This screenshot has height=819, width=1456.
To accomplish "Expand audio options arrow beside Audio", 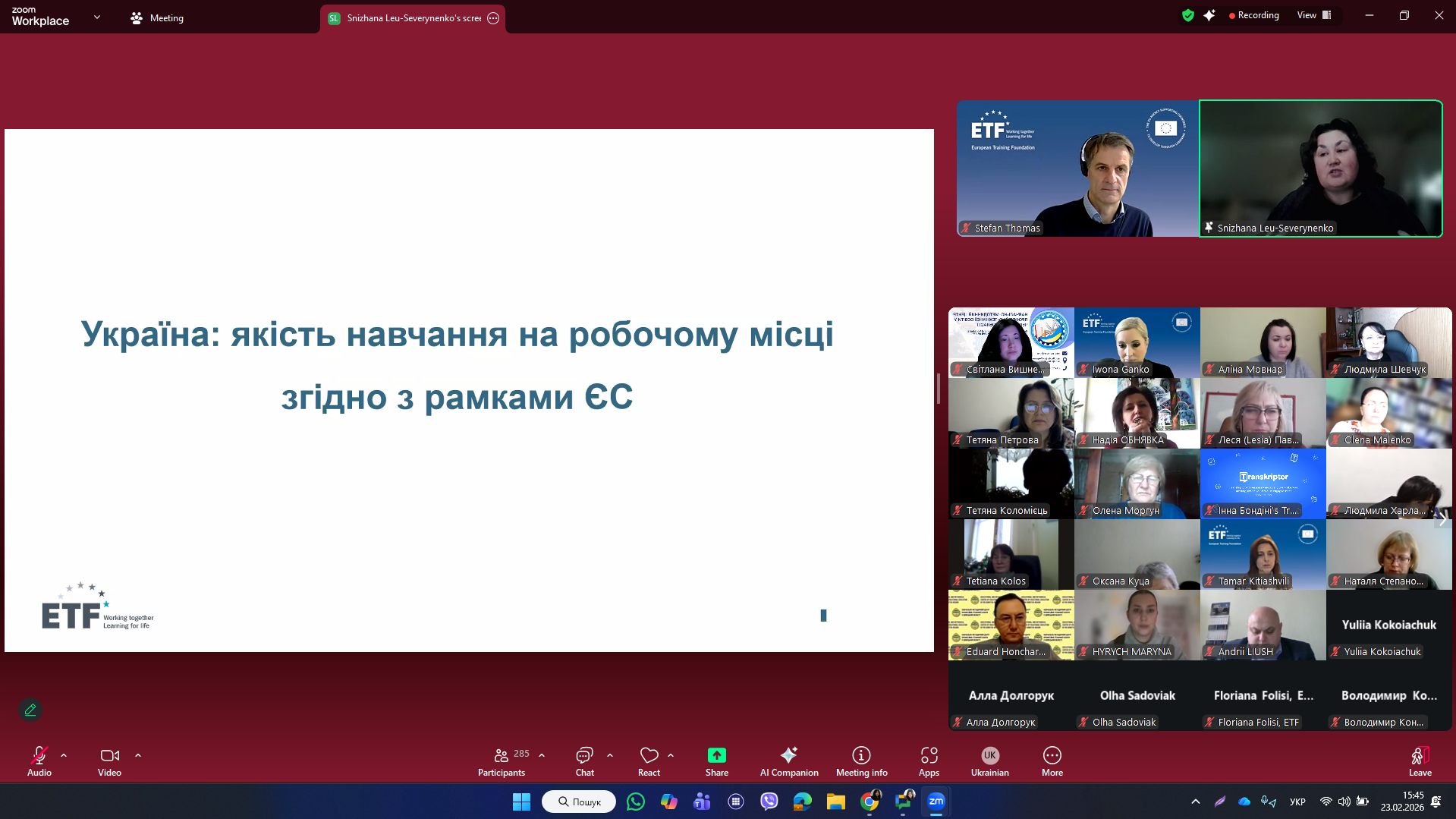I will (x=64, y=755).
